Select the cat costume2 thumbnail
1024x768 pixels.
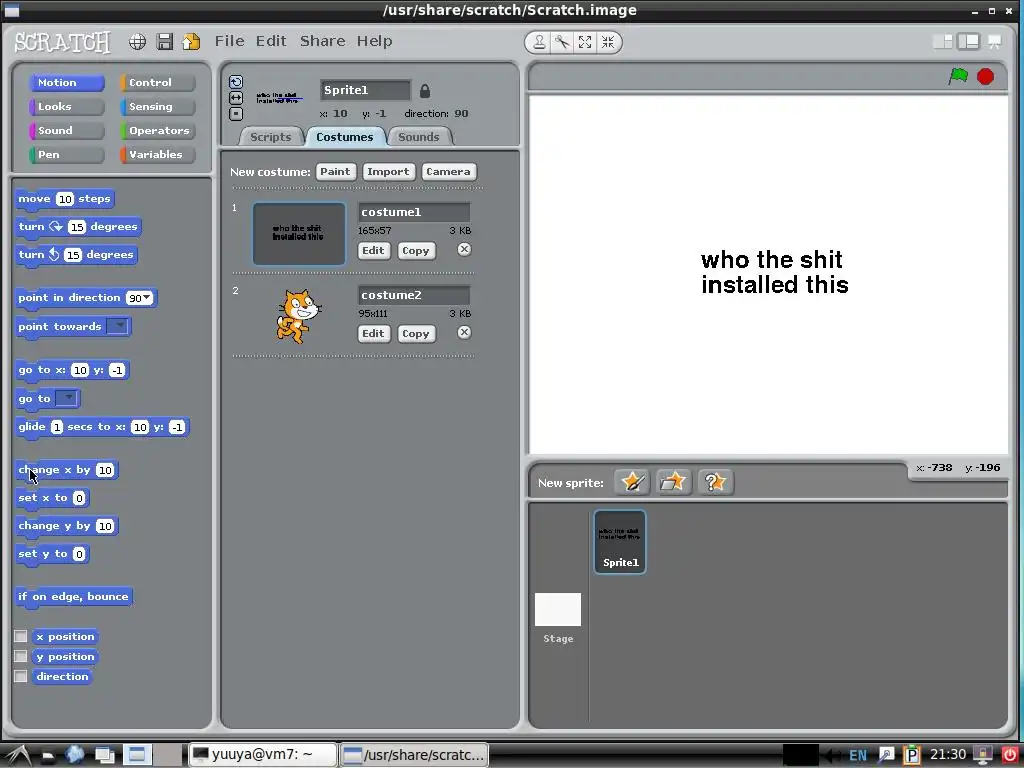298,317
